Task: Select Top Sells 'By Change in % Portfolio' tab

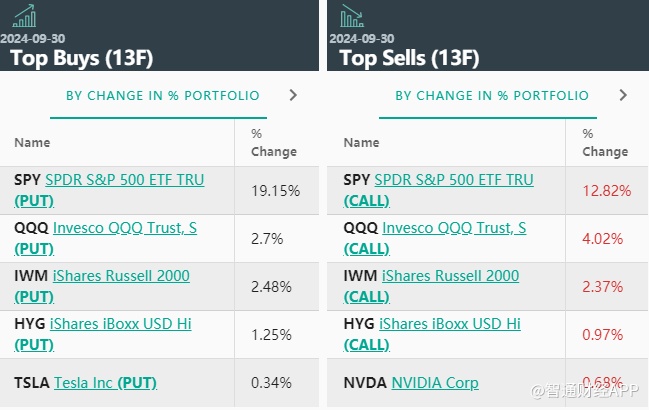Action: tap(492, 96)
